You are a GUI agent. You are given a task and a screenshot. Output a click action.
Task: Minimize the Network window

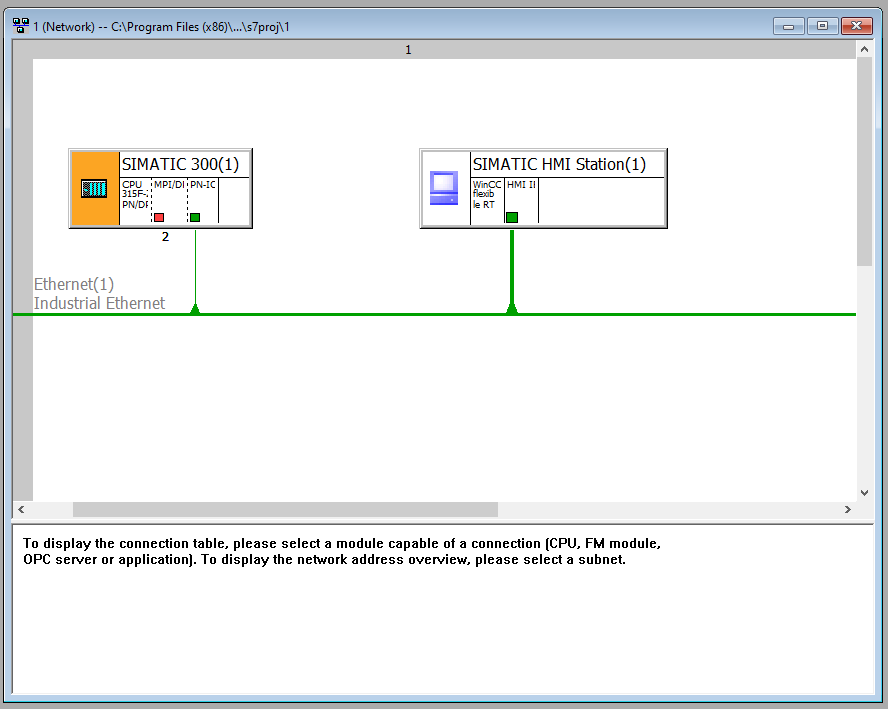click(788, 26)
